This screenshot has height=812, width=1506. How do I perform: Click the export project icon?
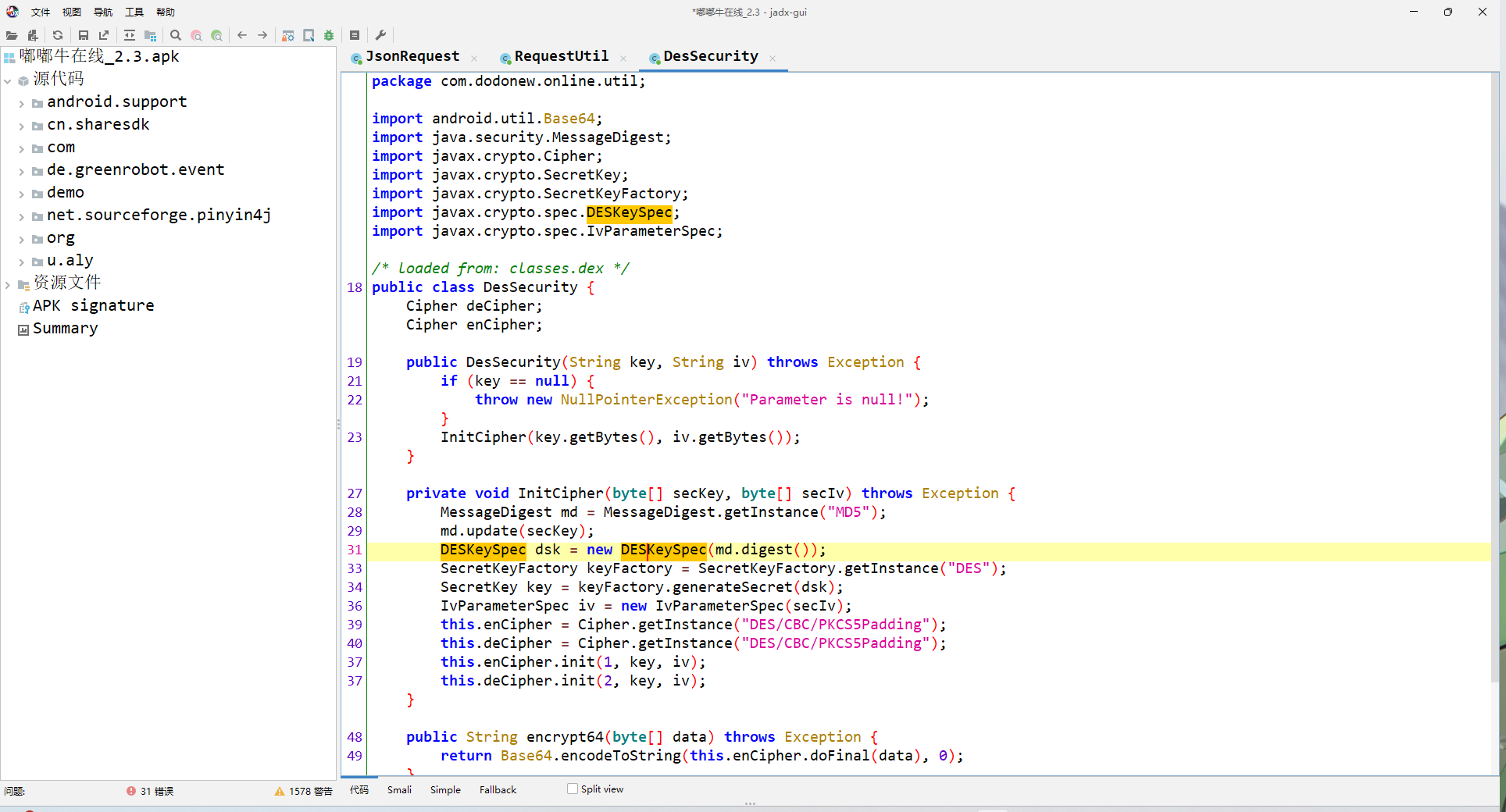[104, 35]
